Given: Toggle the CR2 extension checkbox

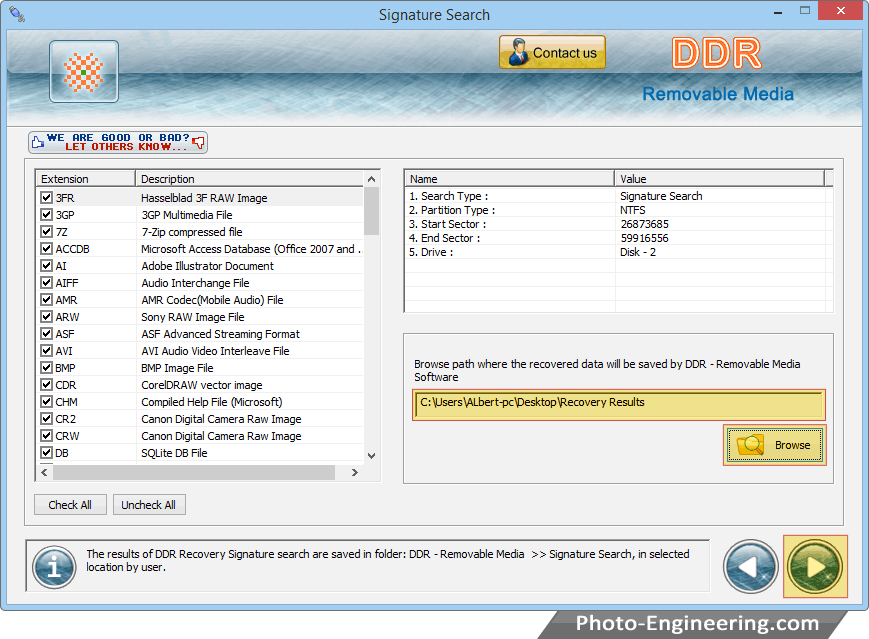Looking at the screenshot, I should pyautogui.click(x=47, y=418).
